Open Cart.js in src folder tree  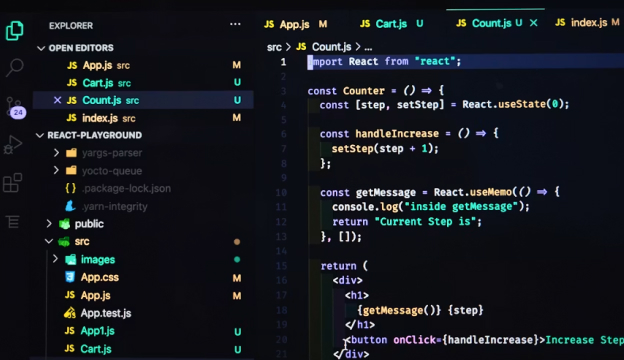click(x=96, y=349)
